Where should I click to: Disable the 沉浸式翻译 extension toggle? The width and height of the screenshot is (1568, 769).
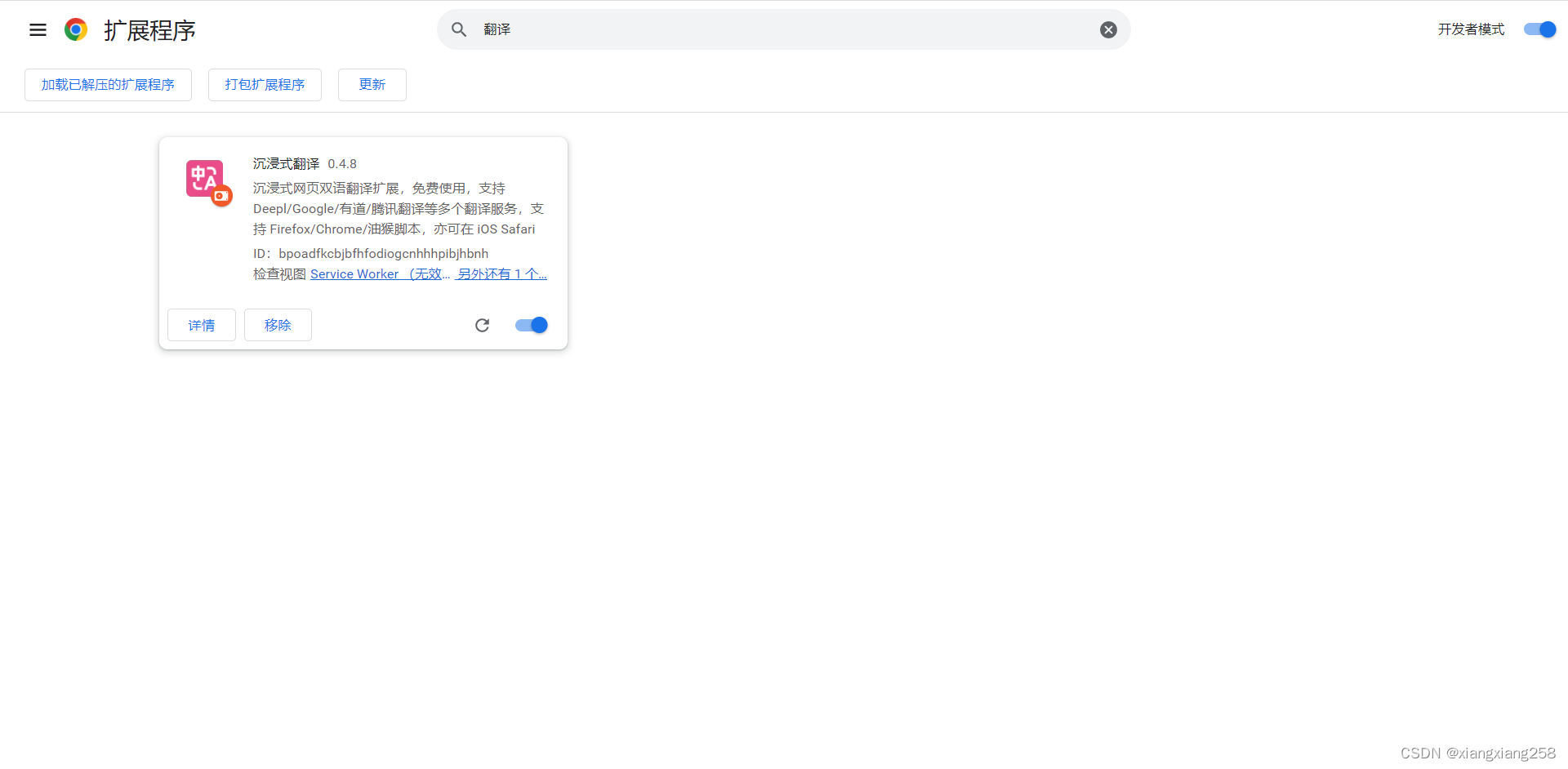coord(532,325)
